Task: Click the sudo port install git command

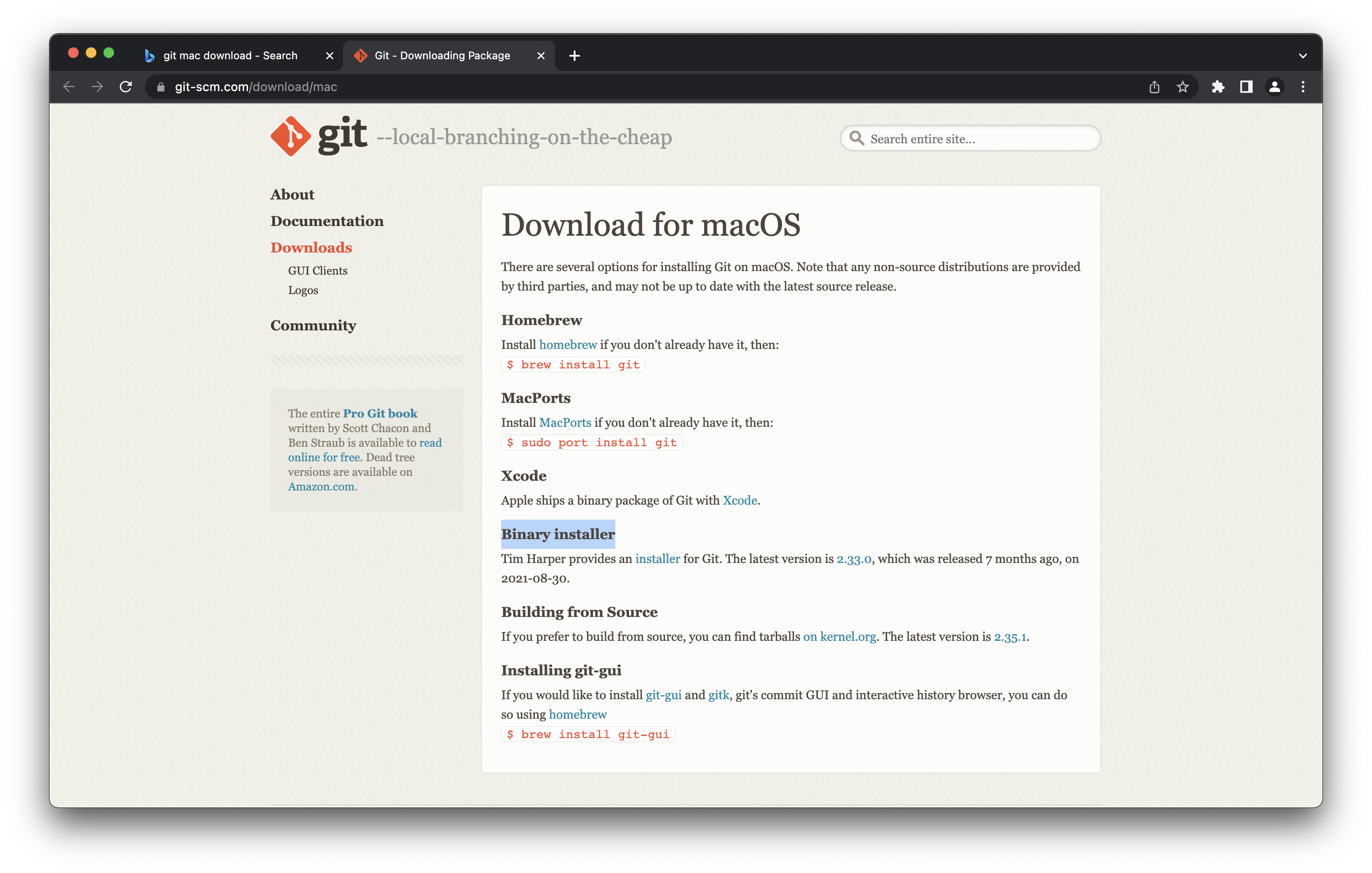Action: (x=591, y=443)
